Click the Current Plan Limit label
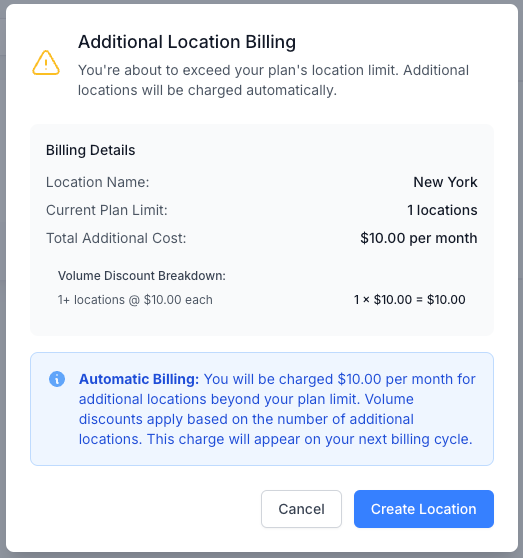Image resolution: width=523 pixels, height=558 pixels. point(107,210)
